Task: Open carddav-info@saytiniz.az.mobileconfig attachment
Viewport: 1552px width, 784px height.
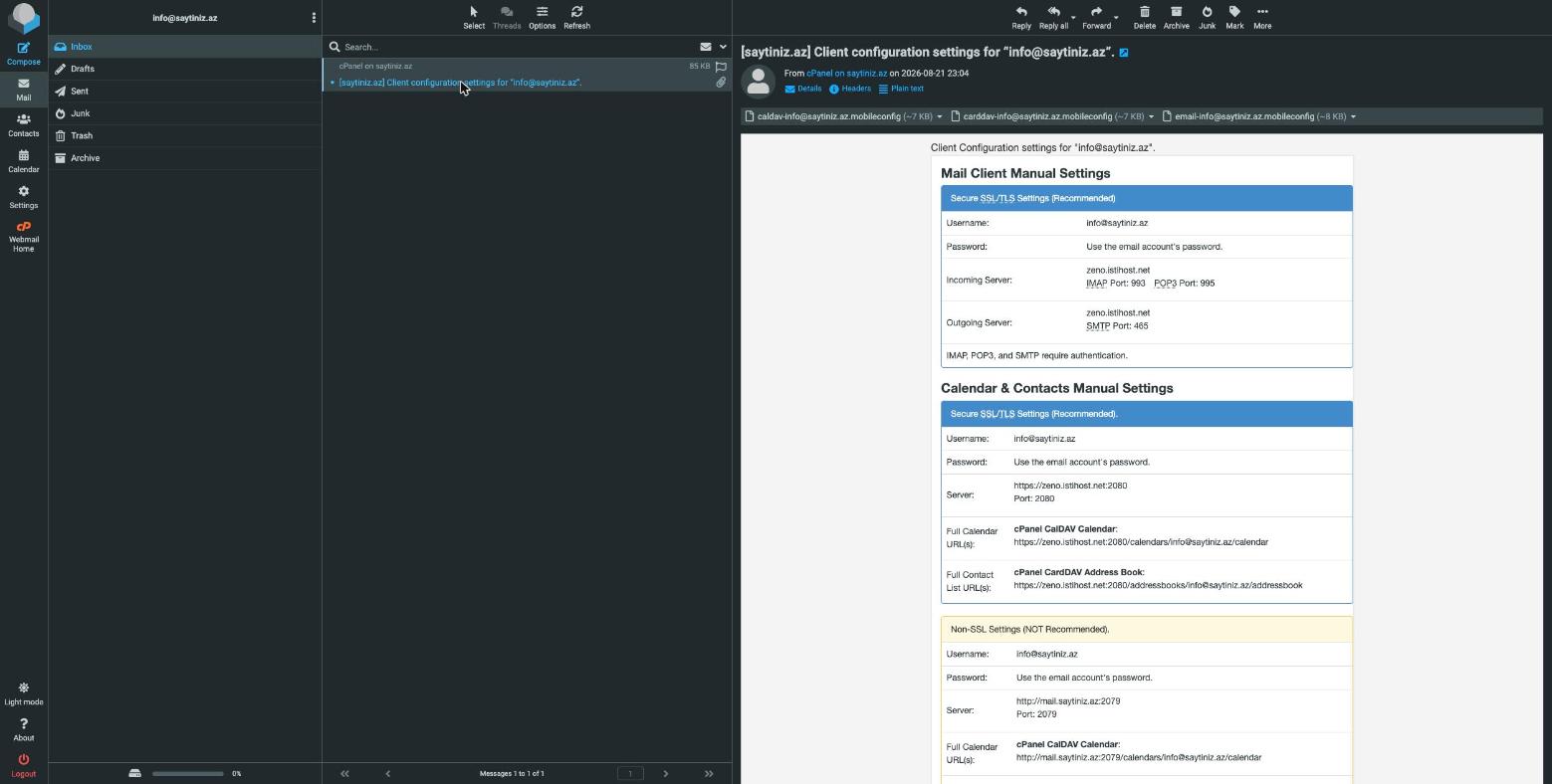Action: tap(1046, 116)
